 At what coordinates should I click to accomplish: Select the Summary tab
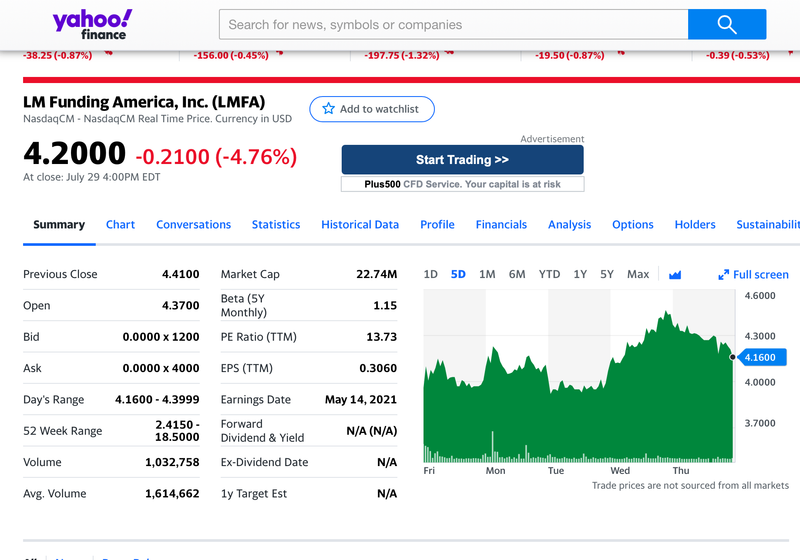[59, 224]
